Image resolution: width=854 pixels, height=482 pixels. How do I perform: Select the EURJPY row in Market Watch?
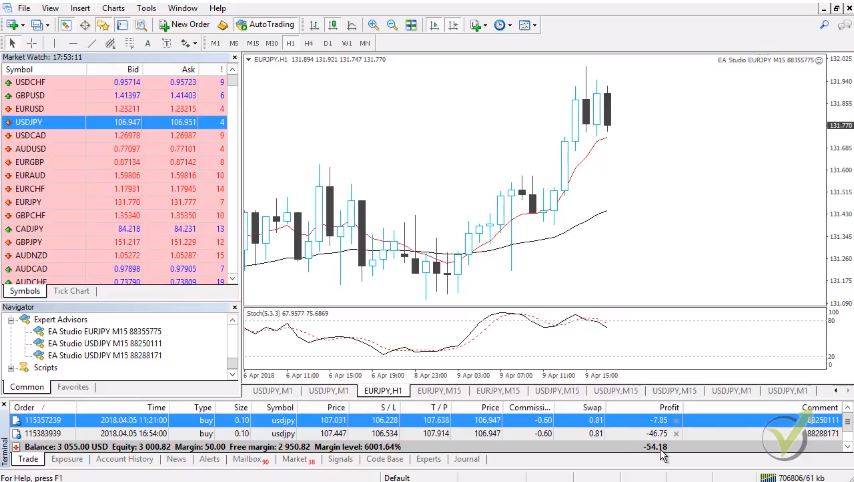pos(29,201)
